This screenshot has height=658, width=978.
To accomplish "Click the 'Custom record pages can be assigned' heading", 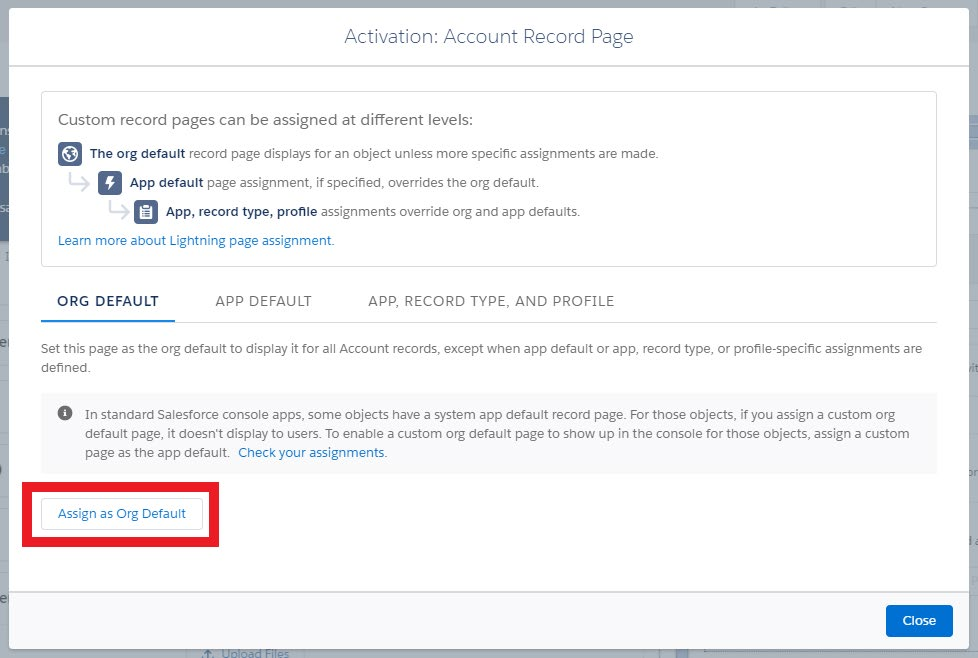I will click(x=265, y=120).
